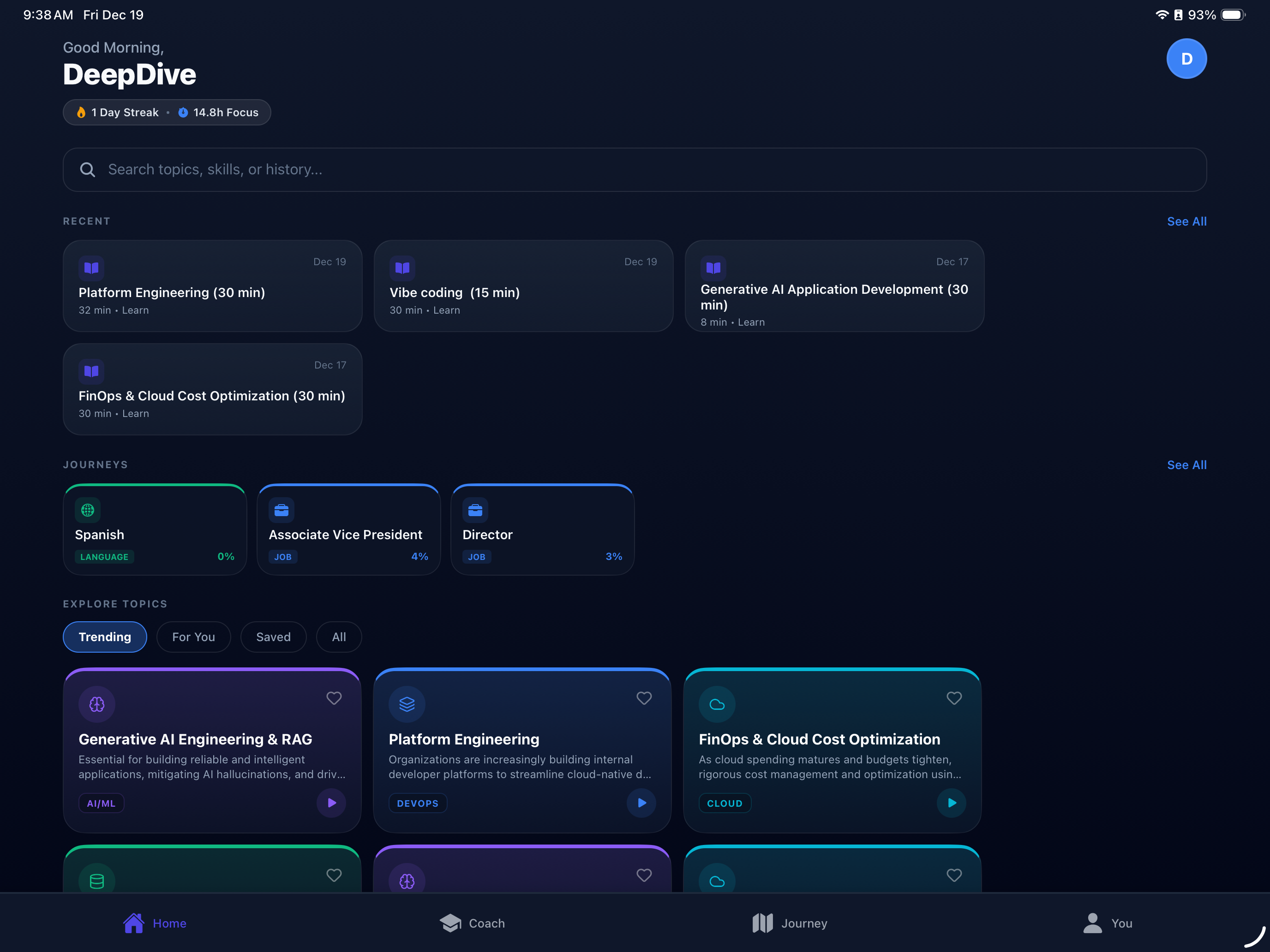Screen dimensions: 1270x952
Task: Open the D profile avatar
Action: coord(1186,59)
